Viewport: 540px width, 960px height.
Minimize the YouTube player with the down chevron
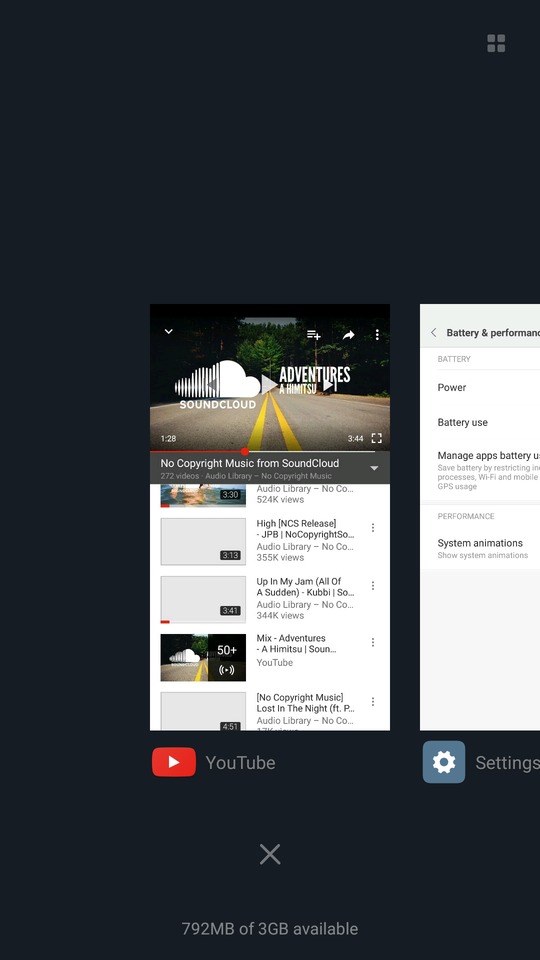168,331
